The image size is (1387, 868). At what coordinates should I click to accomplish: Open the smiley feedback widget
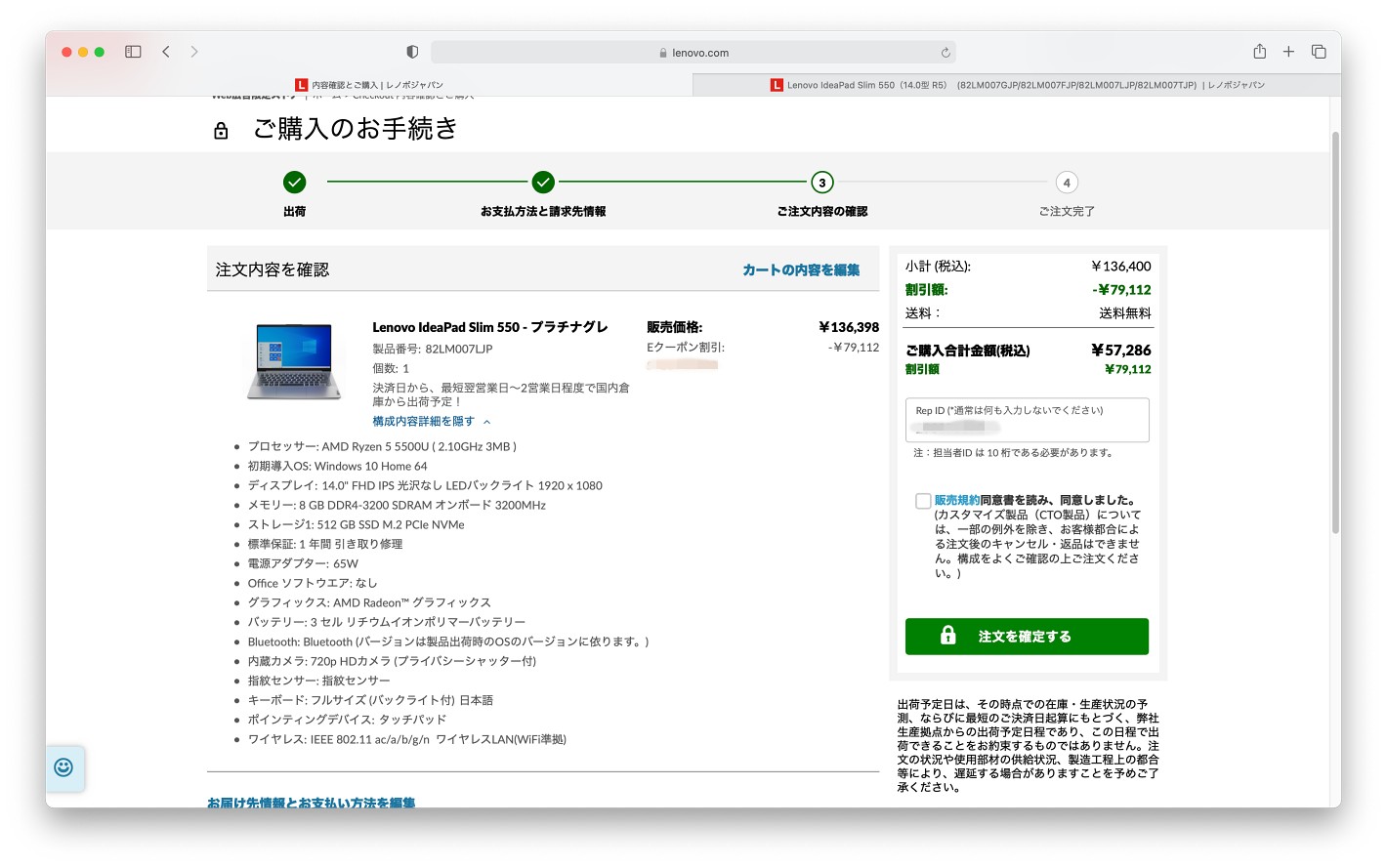(63, 767)
